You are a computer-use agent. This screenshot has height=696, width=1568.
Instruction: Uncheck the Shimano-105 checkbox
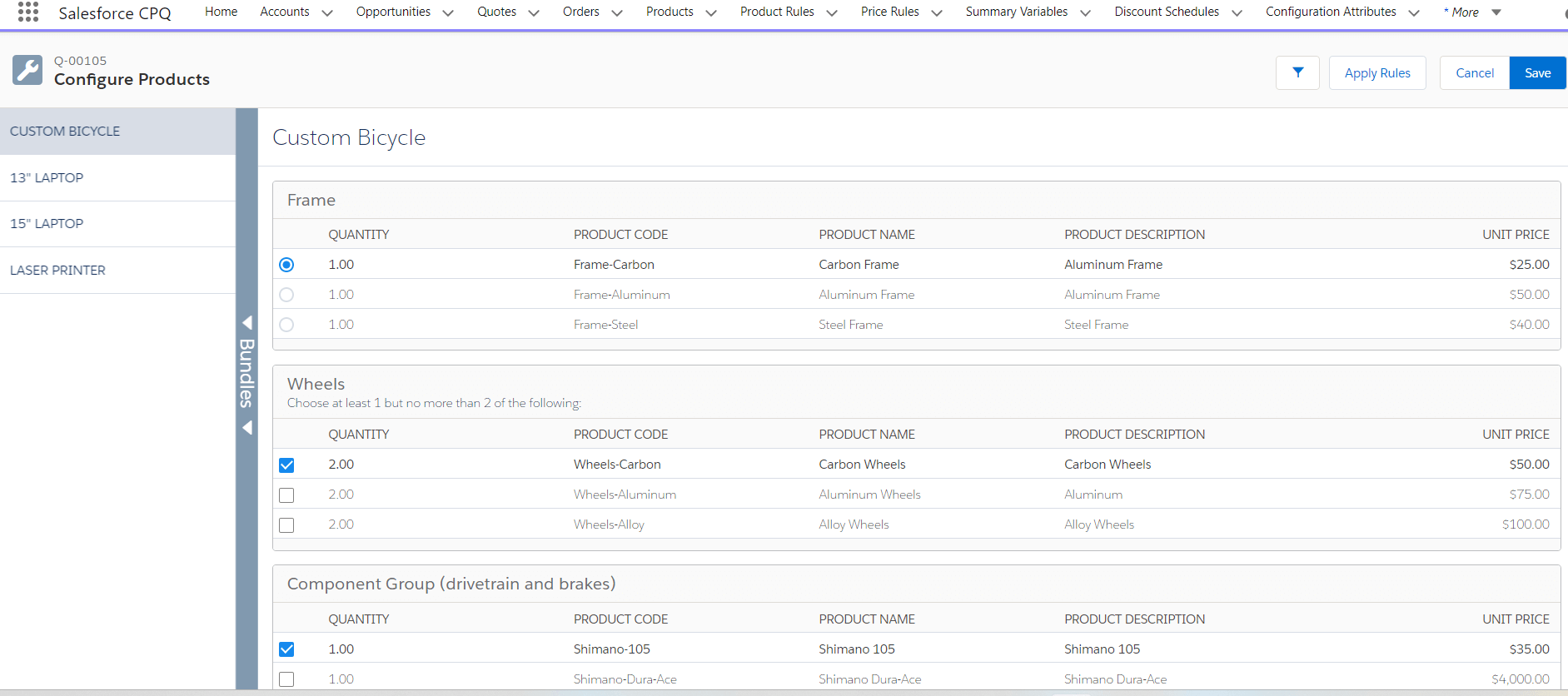click(286, 649)
